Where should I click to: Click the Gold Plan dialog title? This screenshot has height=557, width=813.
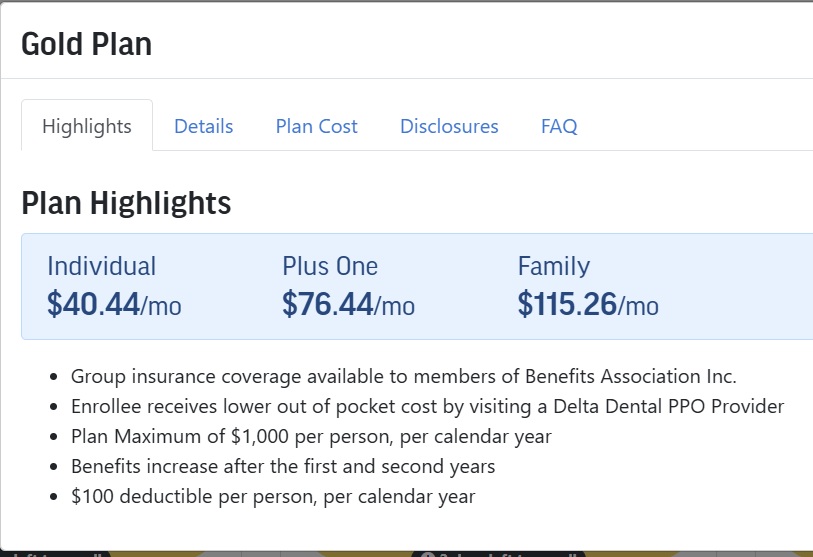pyautogui.click(x=87, y=44)
